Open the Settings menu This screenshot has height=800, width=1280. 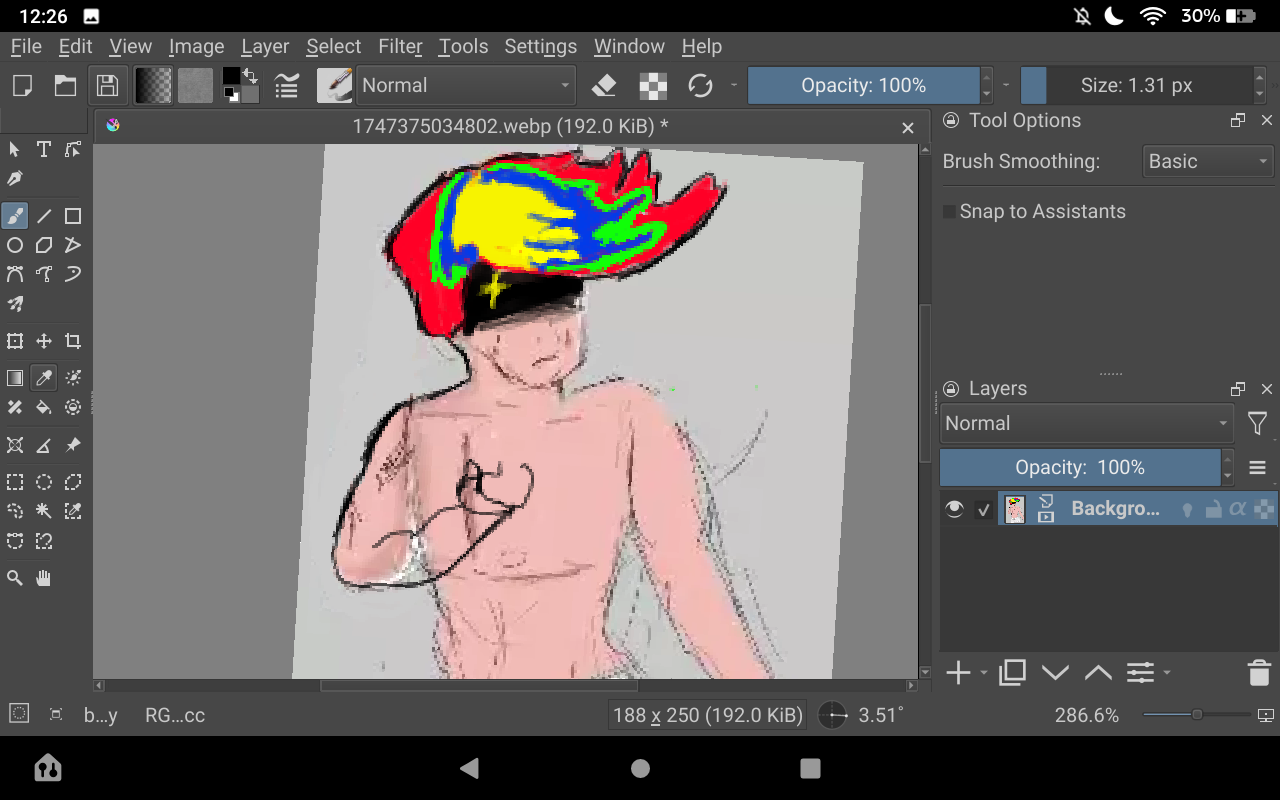coord(540,47)
